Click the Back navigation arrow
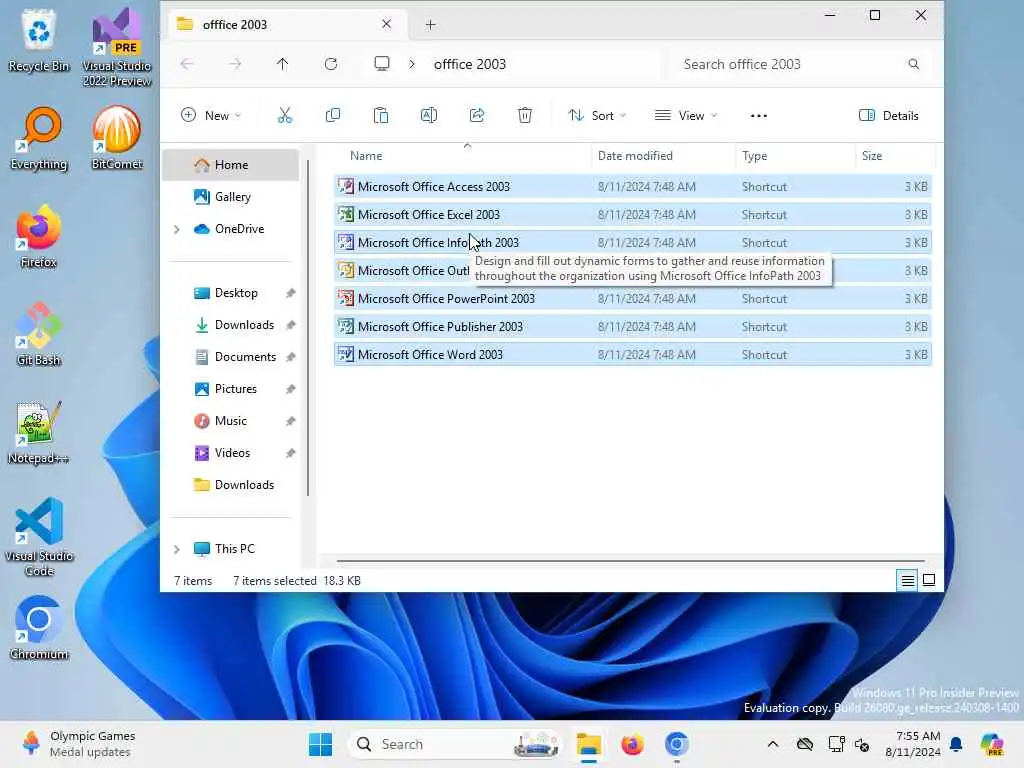This screenshot has width=1024, height=768. tap(187, 64)
